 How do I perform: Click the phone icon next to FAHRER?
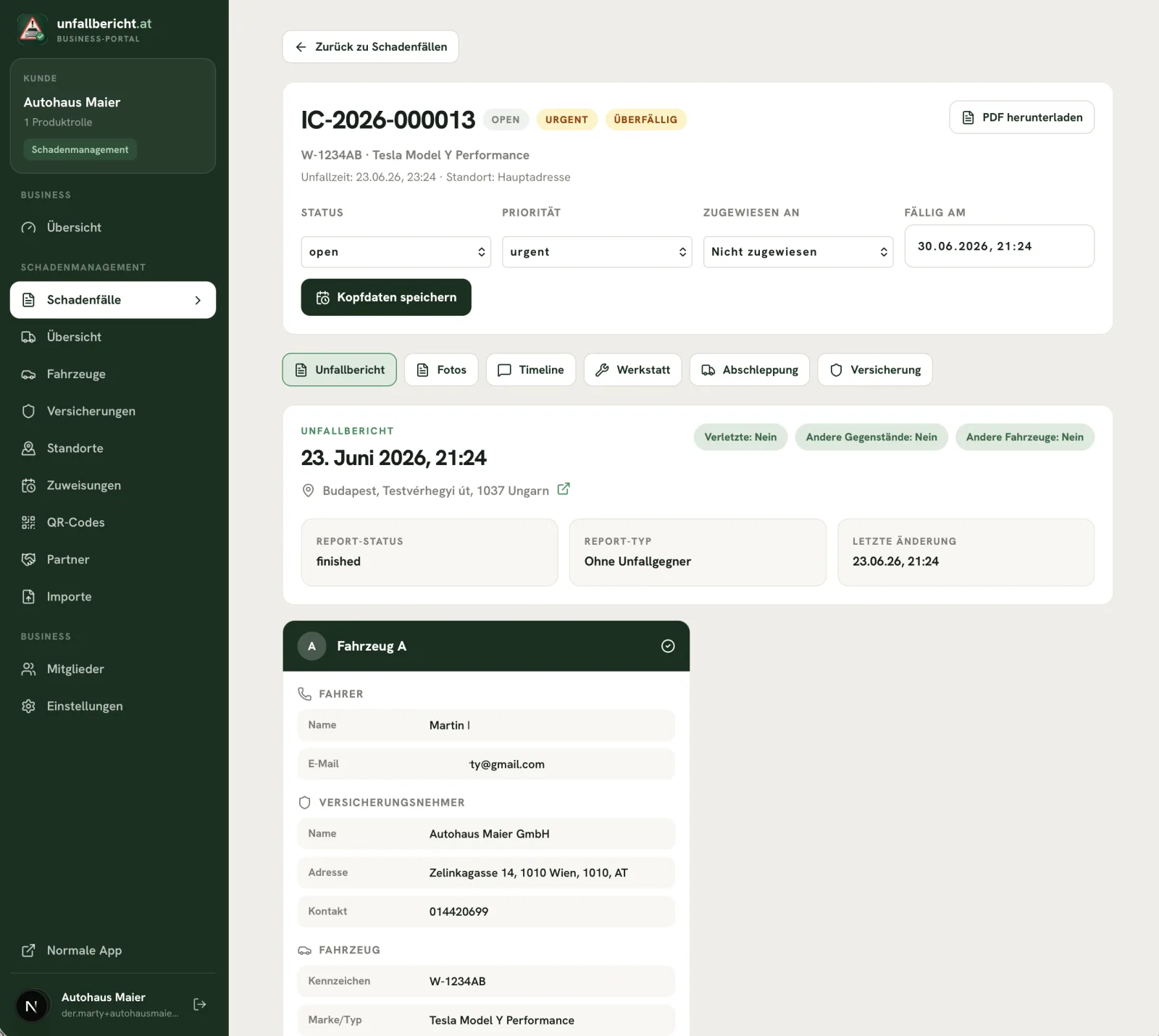pos(305,694)
